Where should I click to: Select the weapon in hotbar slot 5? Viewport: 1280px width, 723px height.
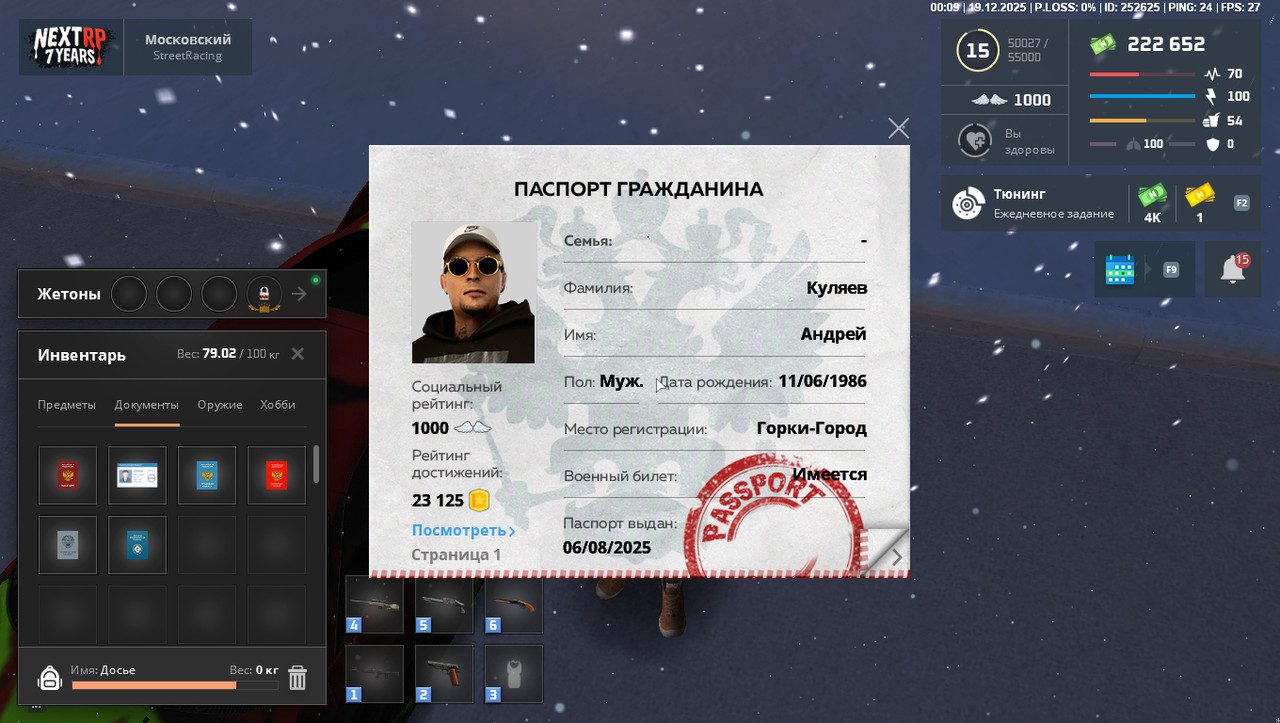443,604
